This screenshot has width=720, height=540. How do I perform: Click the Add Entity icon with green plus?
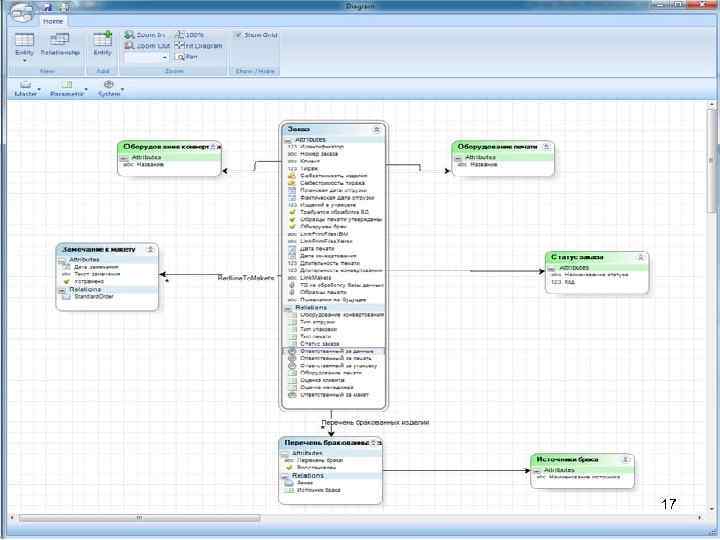(102, 39)
